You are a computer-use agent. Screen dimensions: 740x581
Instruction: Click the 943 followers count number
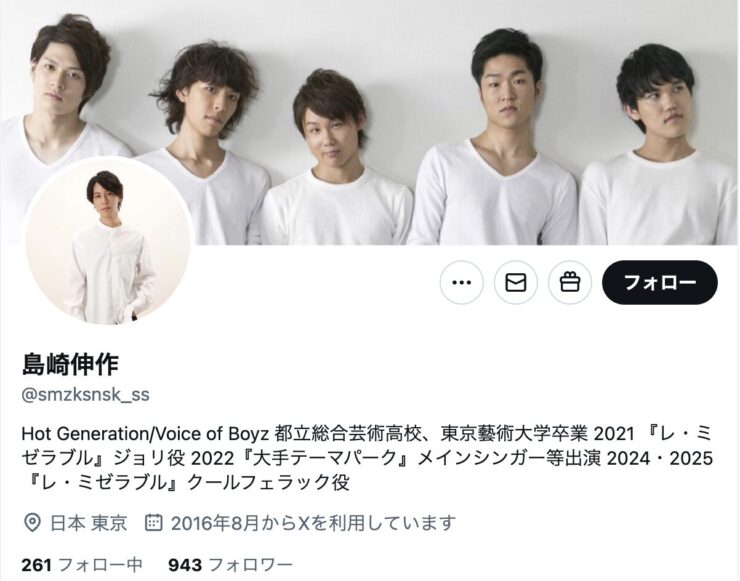point(185,564)
